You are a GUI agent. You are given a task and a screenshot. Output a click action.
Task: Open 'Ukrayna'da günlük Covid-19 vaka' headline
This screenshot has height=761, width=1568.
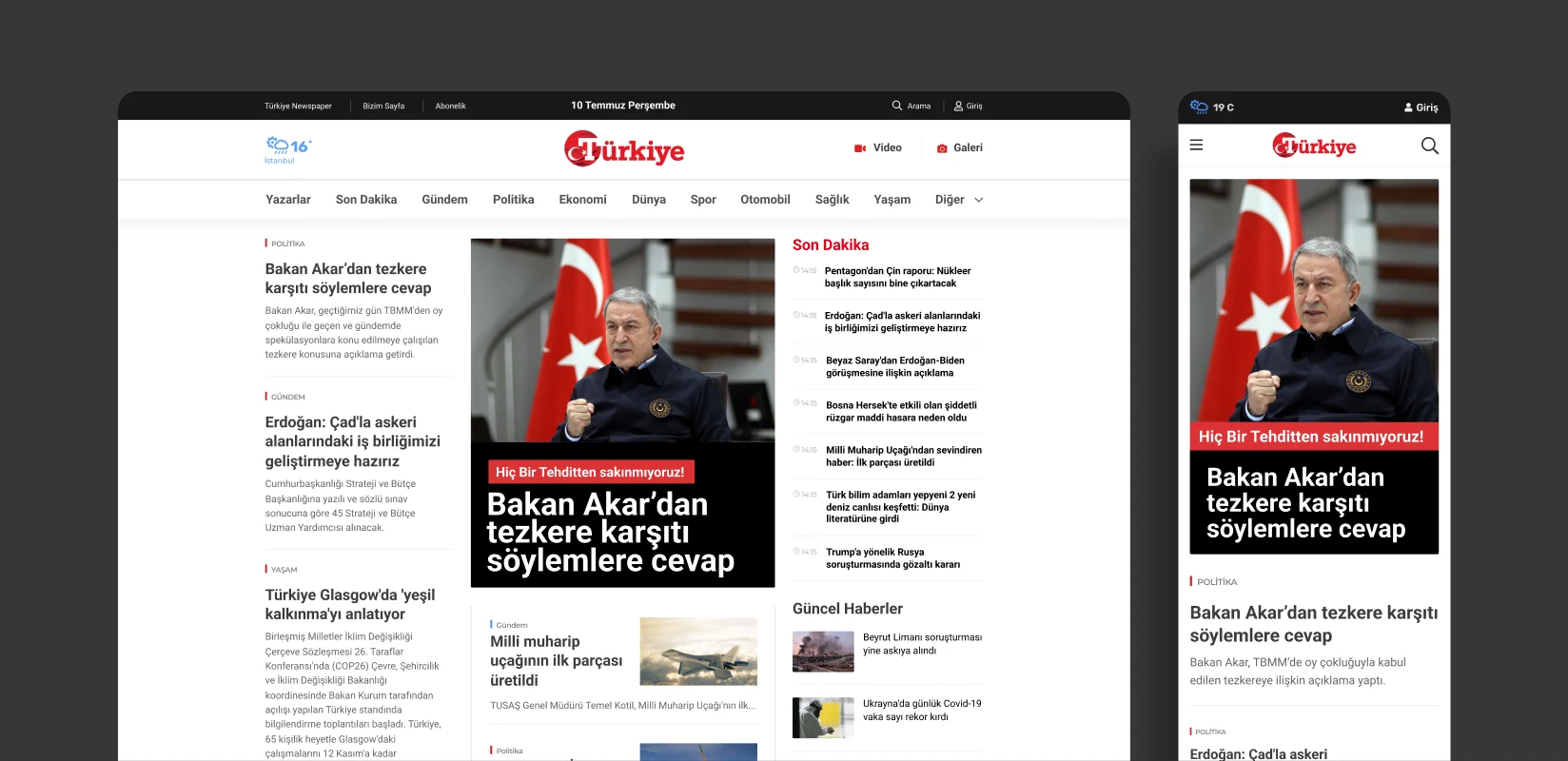click(922, 710)
